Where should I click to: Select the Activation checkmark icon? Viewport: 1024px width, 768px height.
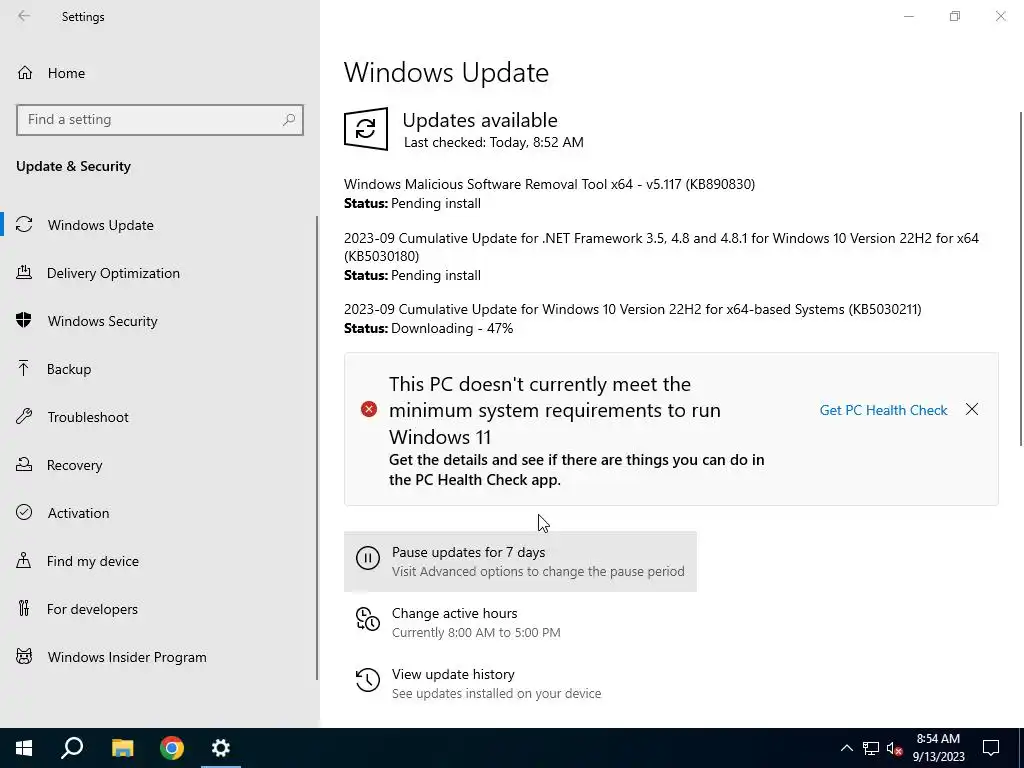pos(24,513)
